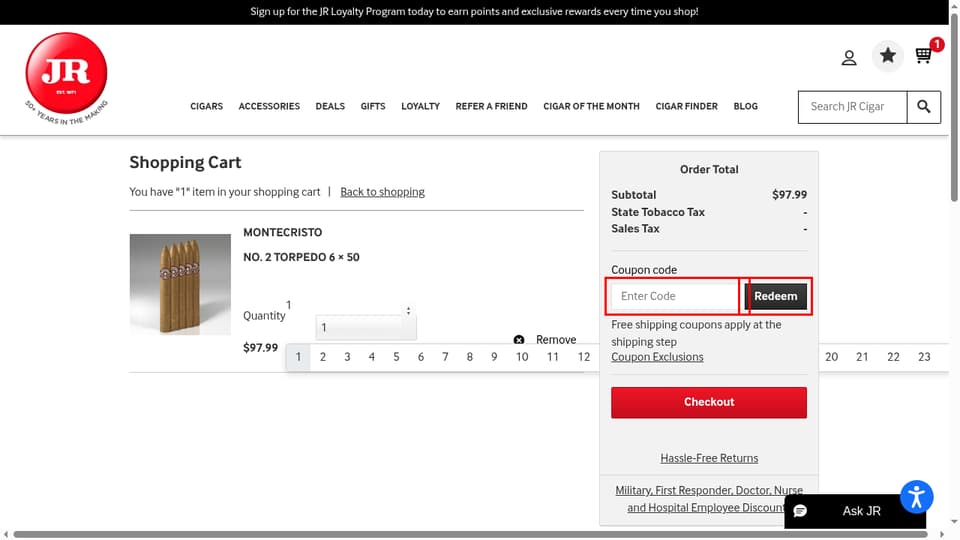Click the quantity stepper arrows

[408, 311]
